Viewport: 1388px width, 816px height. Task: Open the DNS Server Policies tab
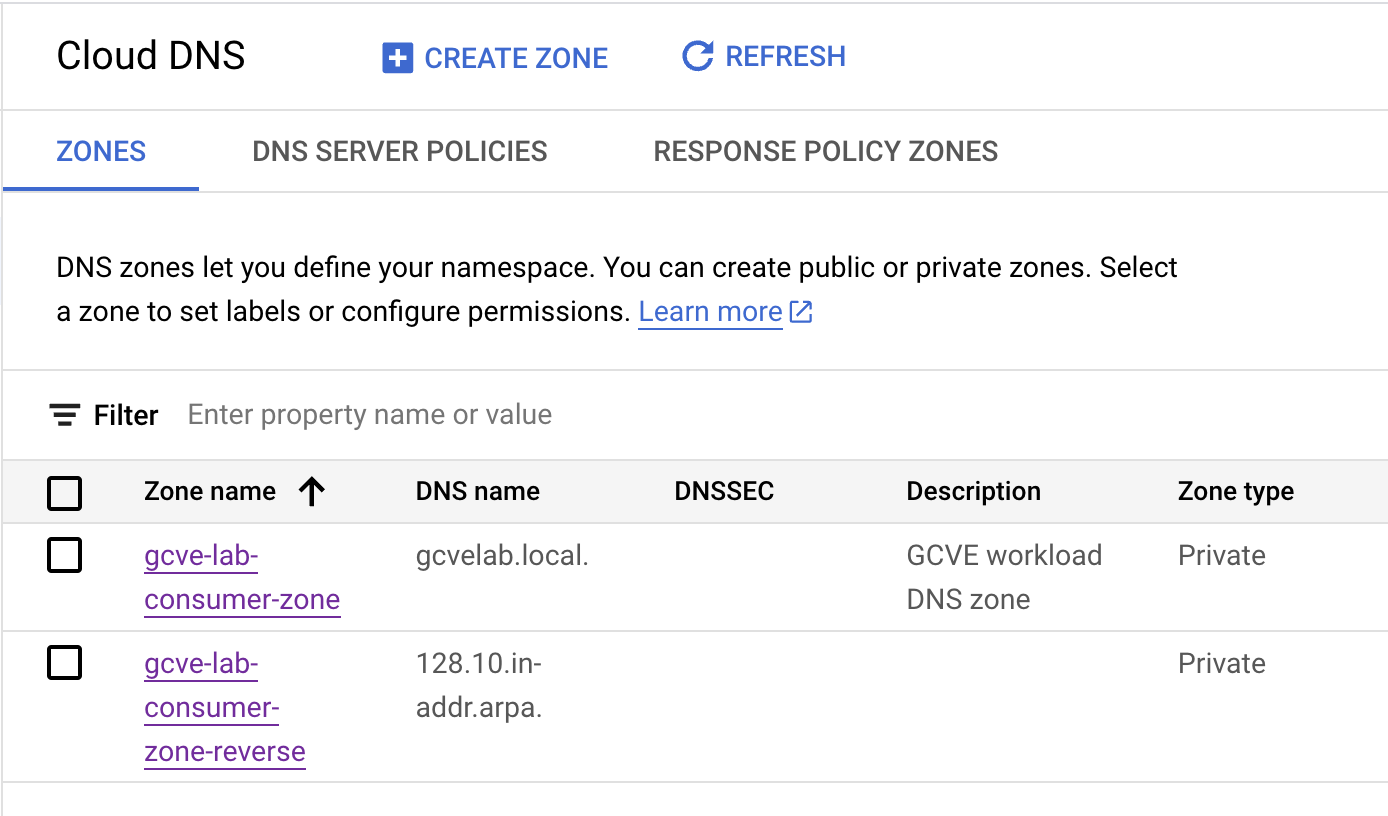coord(400,152)
